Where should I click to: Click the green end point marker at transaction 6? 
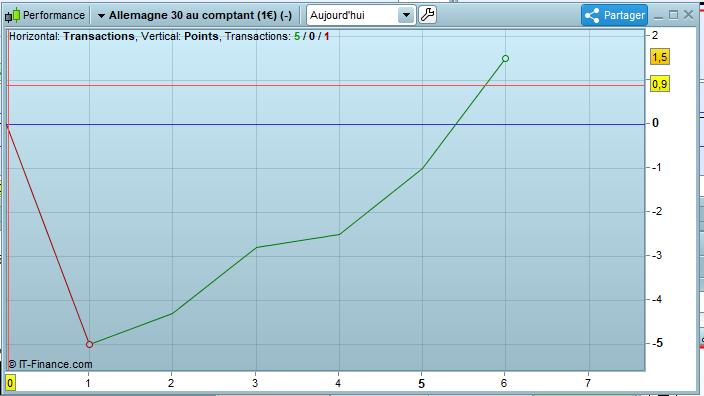[505, 58]
